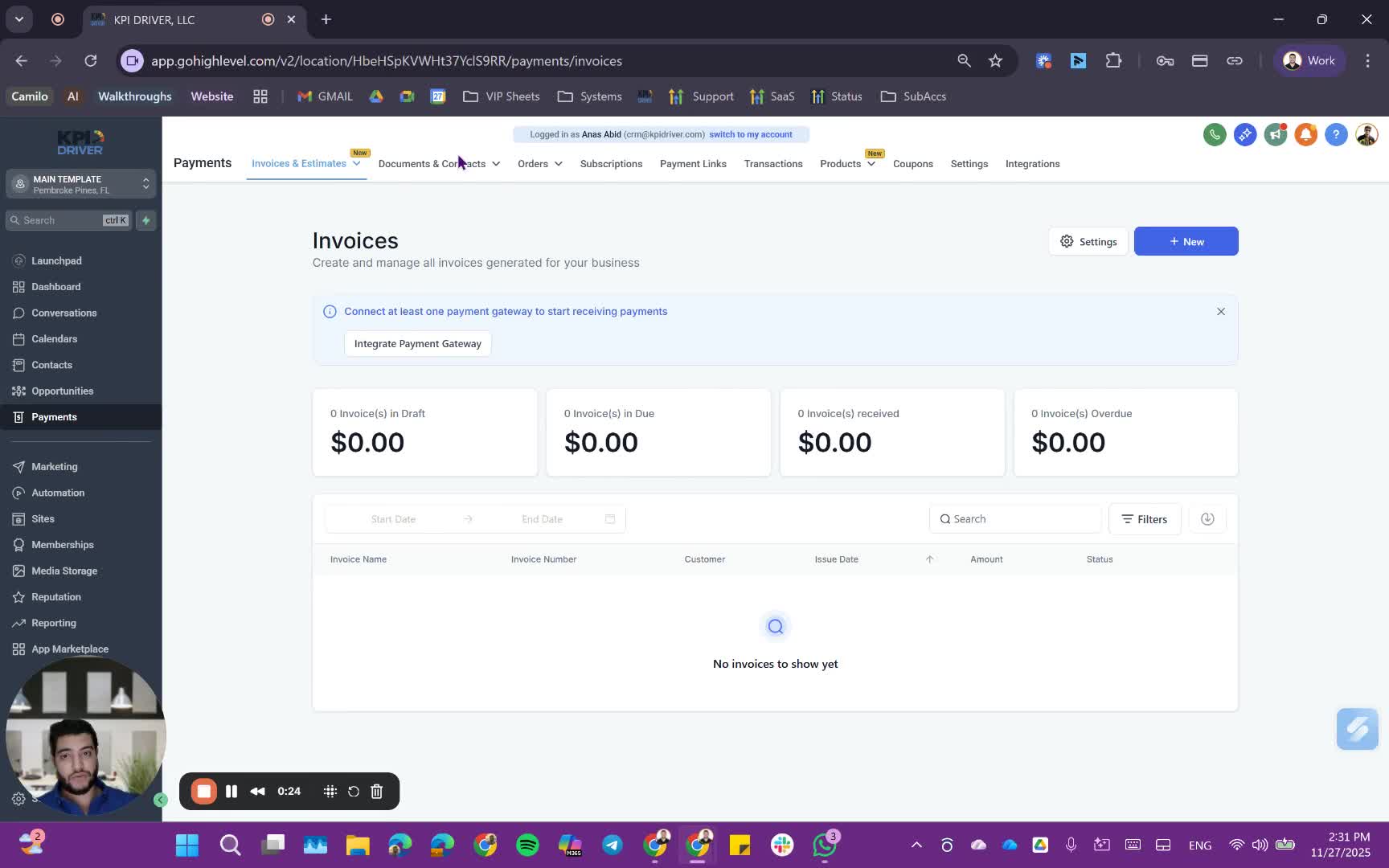
Task: Click the Start Date field
Action: pyautogui.click(x=393, y=519)
